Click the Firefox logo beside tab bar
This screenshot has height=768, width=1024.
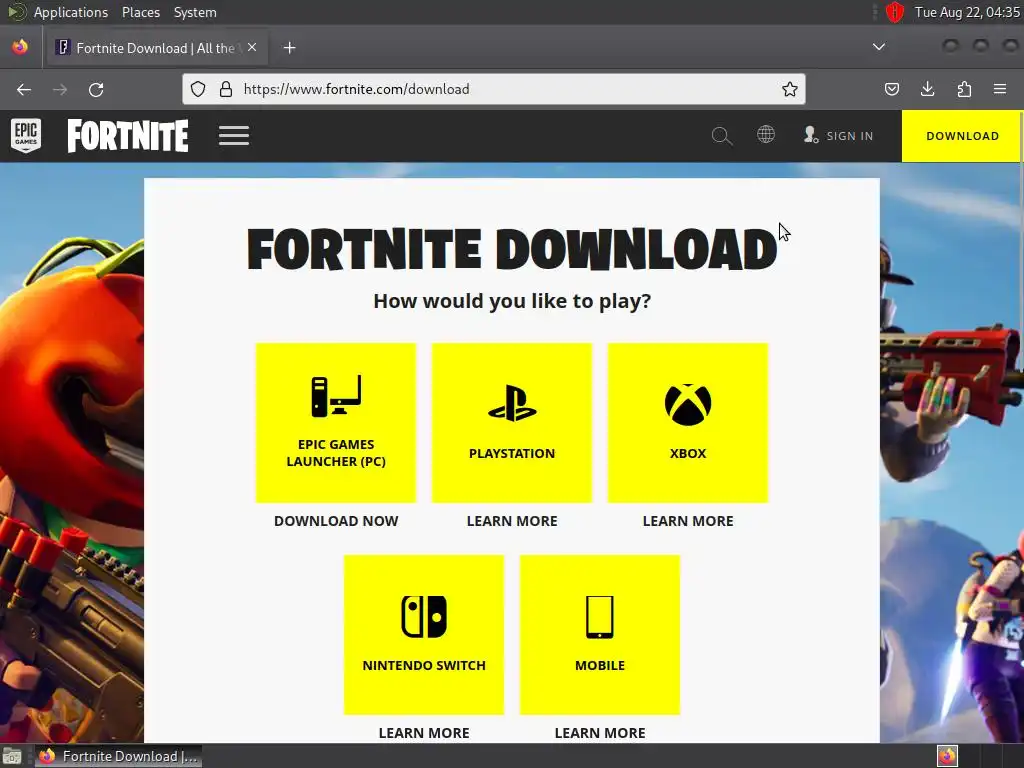pyautogui.click(x=20, y=47)
